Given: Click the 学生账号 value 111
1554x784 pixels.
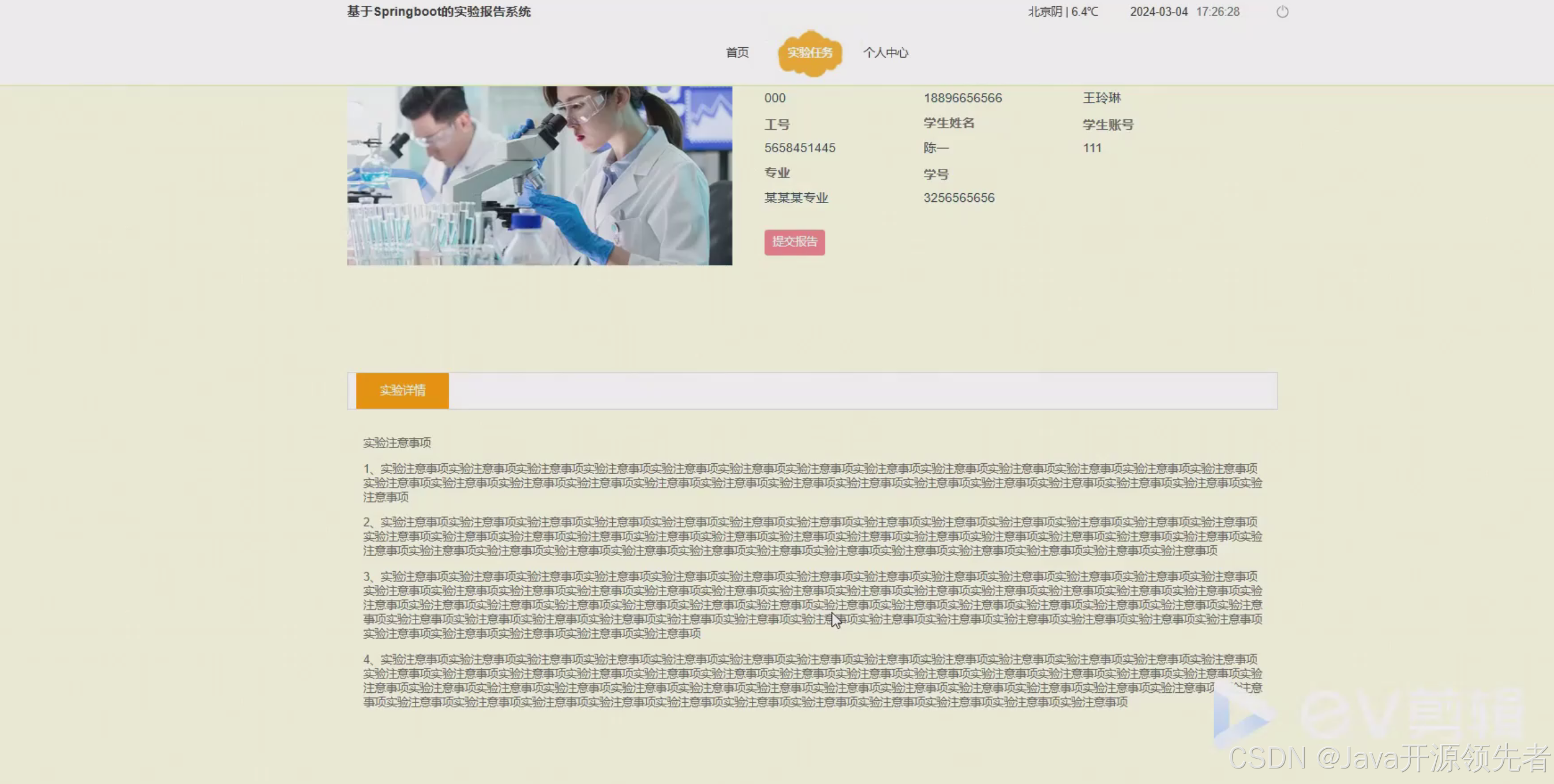Looking at the screenshot, I should pyautogui.click(x=1092, y=147).
